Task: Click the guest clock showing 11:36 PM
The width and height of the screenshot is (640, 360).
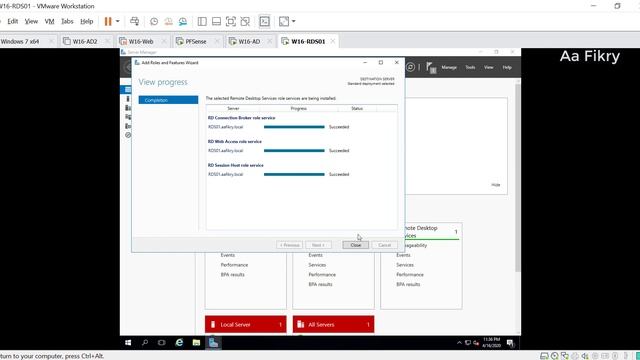Action: pyautogui.click(x=491, y=342)
